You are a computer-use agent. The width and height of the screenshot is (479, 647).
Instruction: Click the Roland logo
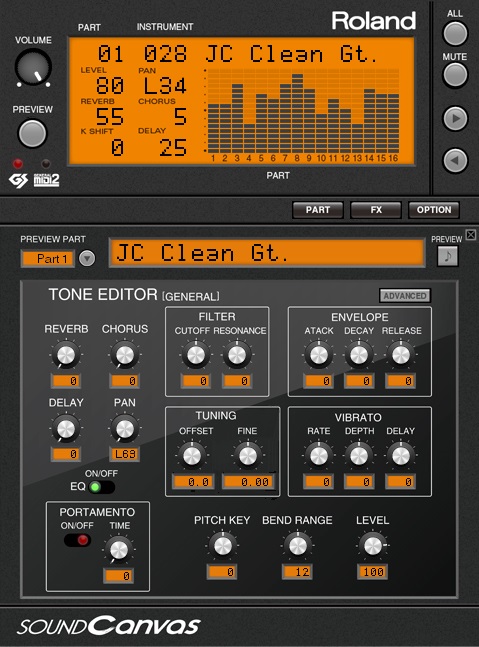(374, 21)
